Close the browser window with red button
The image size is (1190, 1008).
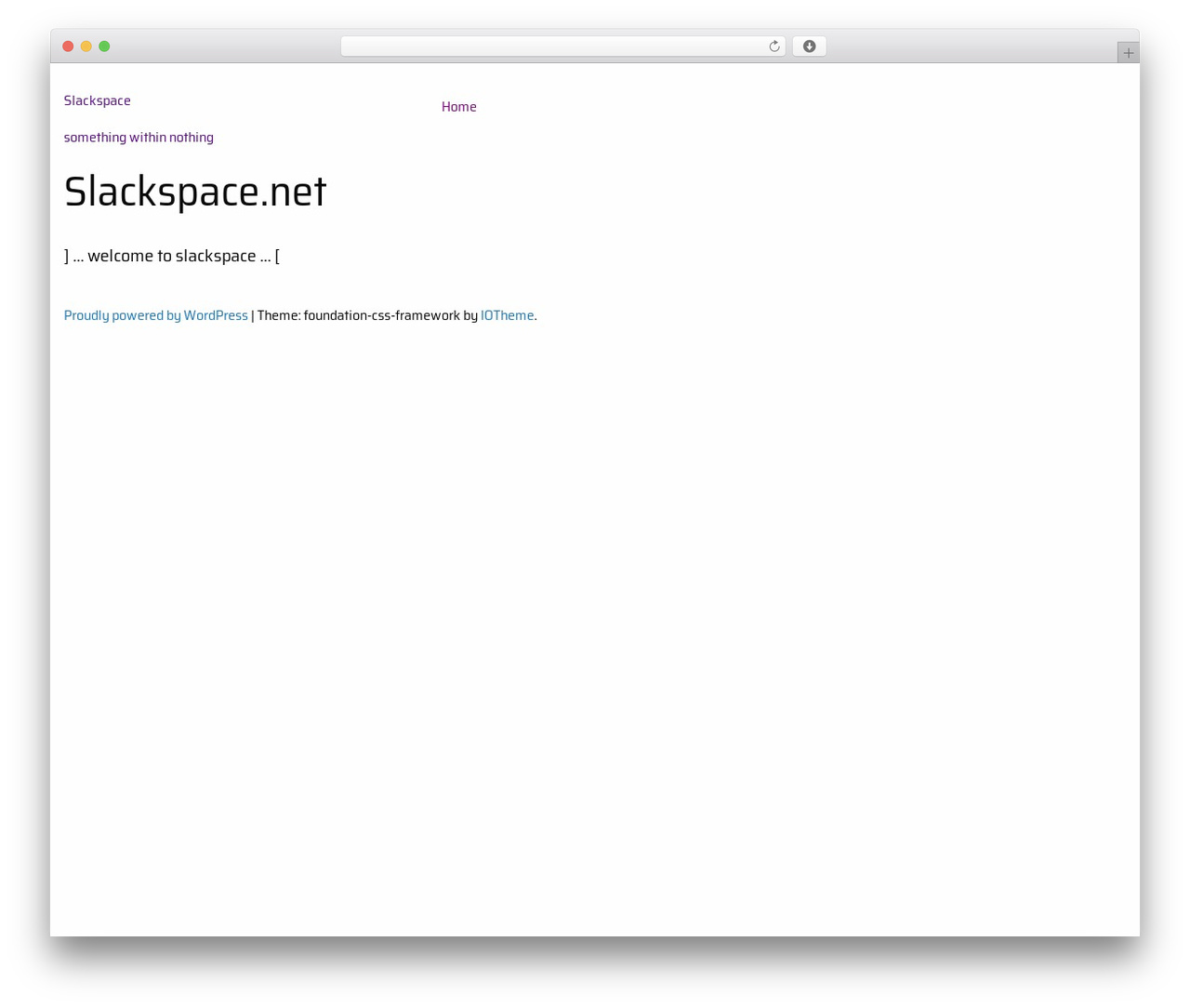coord(68,46)
